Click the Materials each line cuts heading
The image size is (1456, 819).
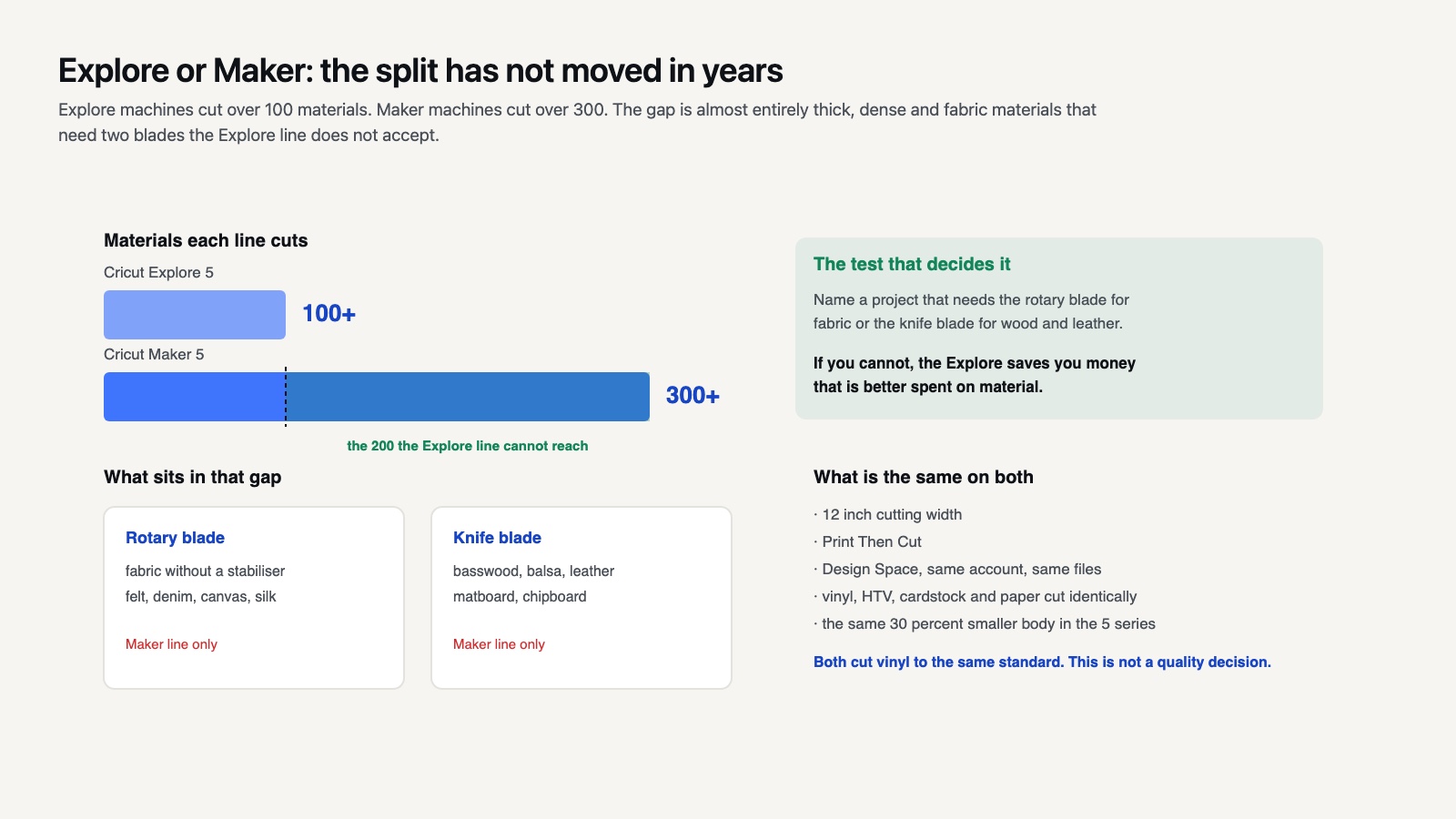coord(206,241)
